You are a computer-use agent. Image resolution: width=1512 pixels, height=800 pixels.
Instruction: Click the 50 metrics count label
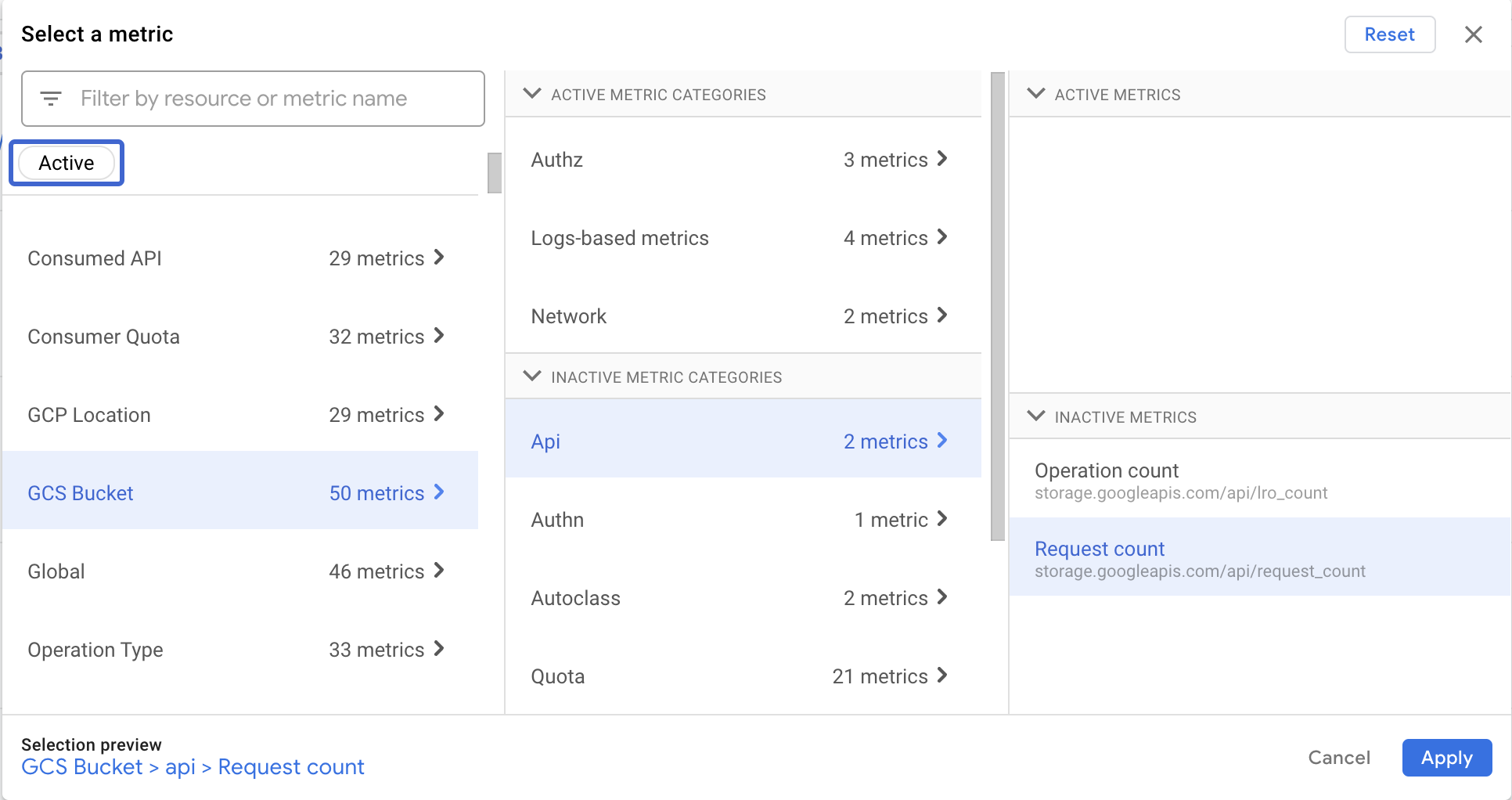click(376, 493)
